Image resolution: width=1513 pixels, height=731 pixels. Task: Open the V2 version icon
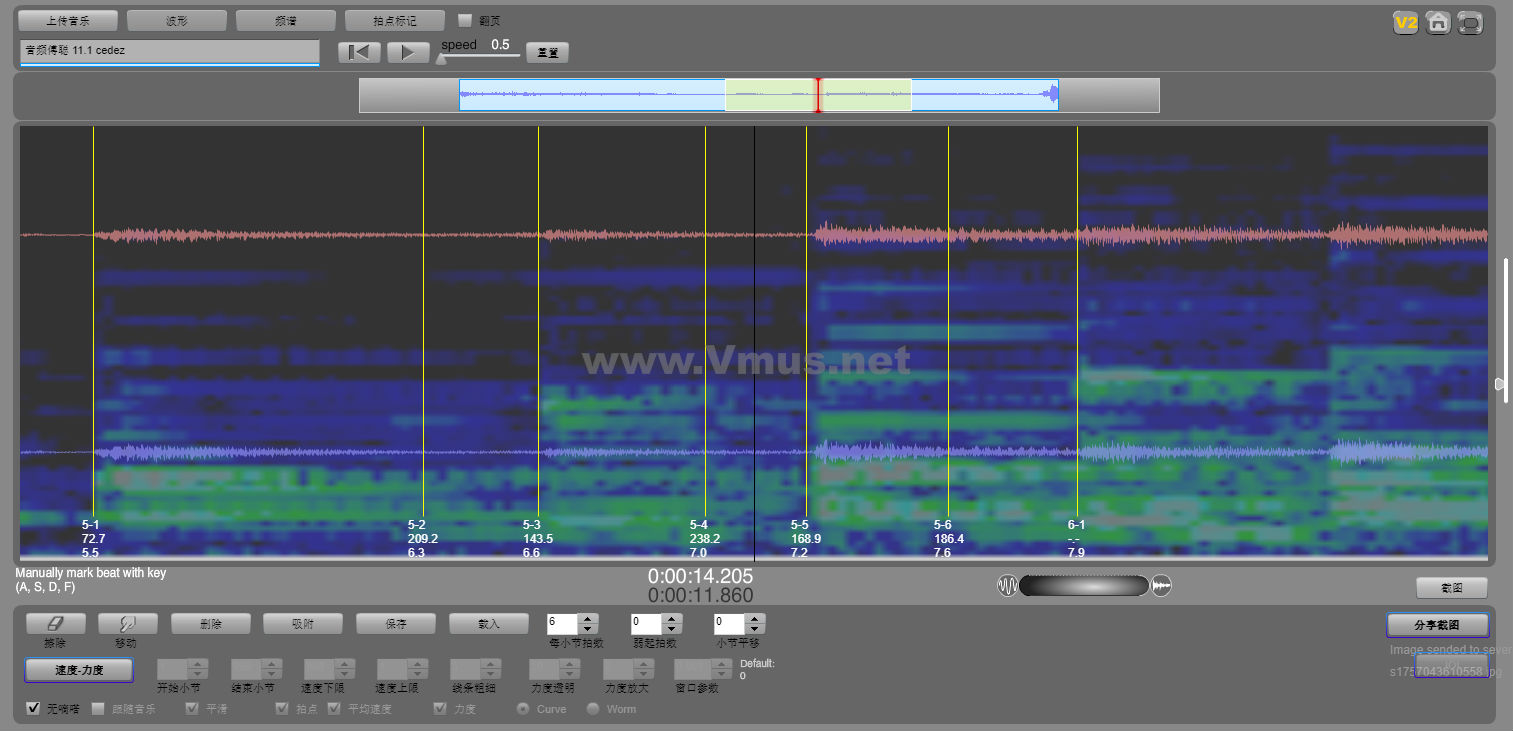1407,22
